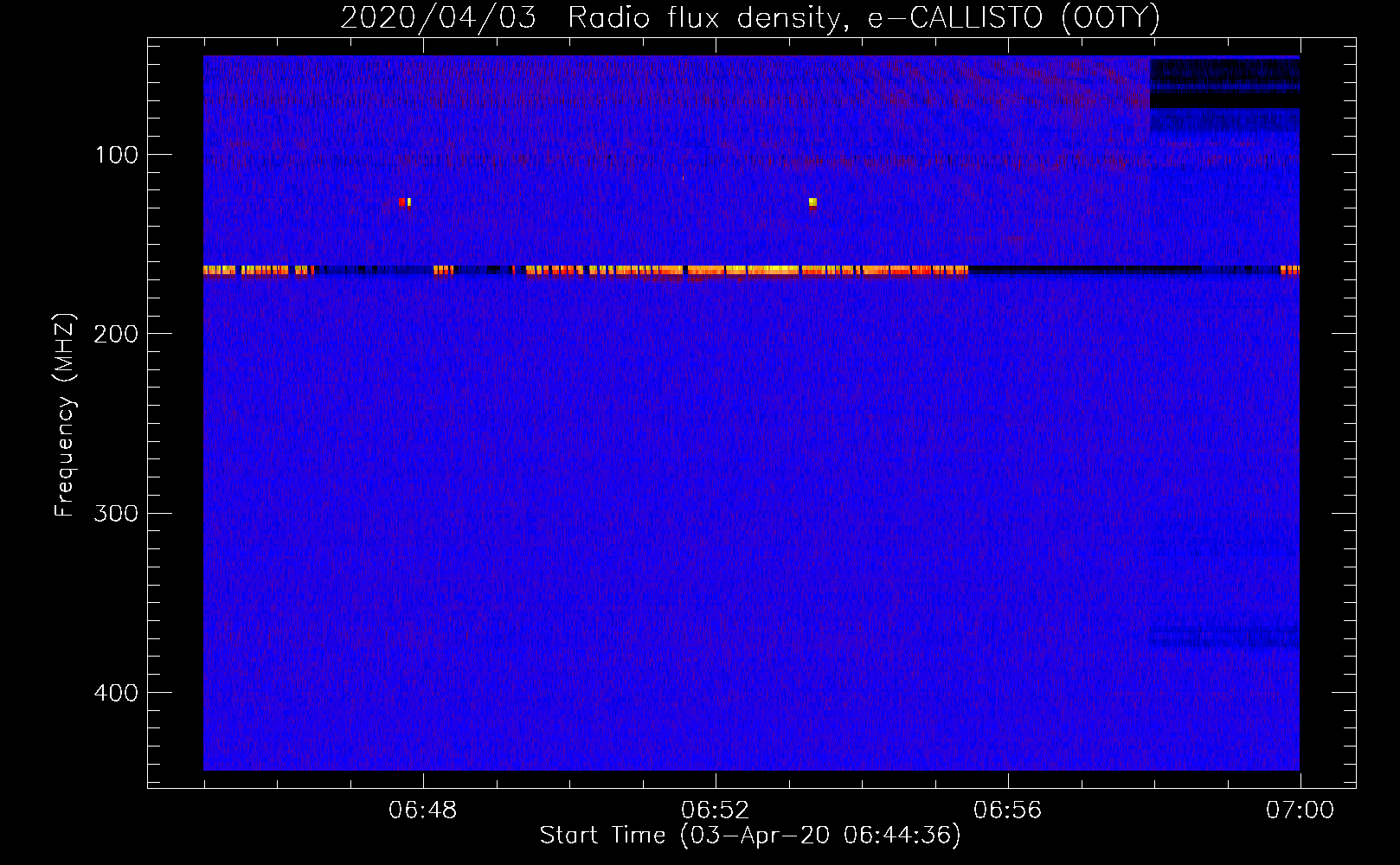Click the '07:00' time tick label
Screen dimensions: 1400x865
1300,811
